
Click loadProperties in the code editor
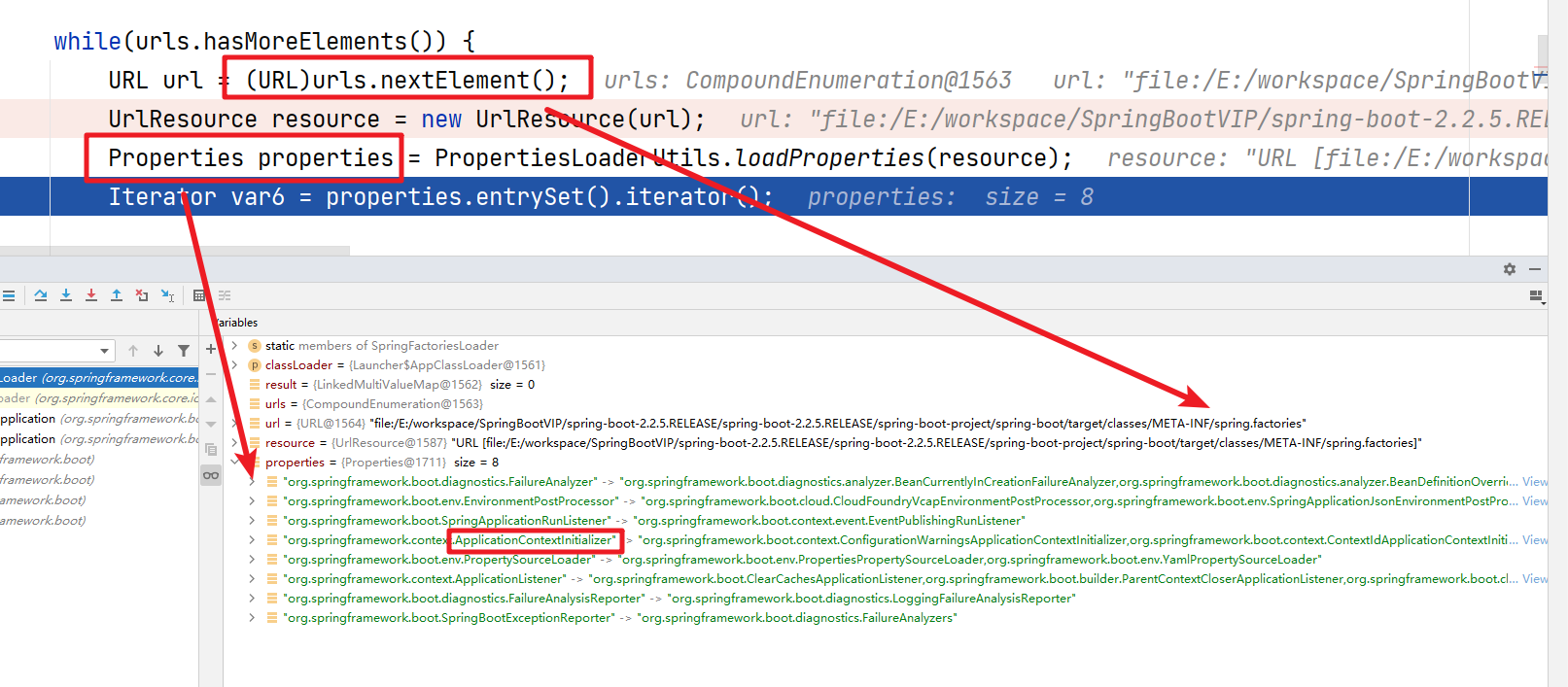click(829, 157)
